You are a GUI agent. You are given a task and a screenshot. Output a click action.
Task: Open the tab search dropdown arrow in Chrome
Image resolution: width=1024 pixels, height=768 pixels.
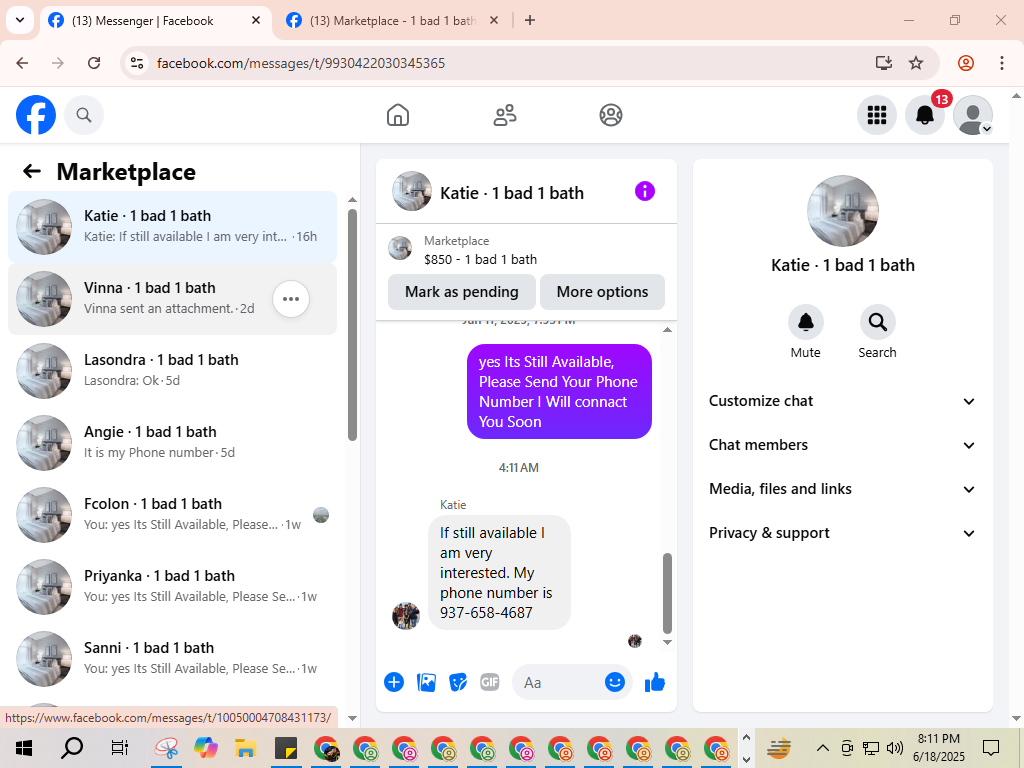pyautogui.click(x=20, y=20)
